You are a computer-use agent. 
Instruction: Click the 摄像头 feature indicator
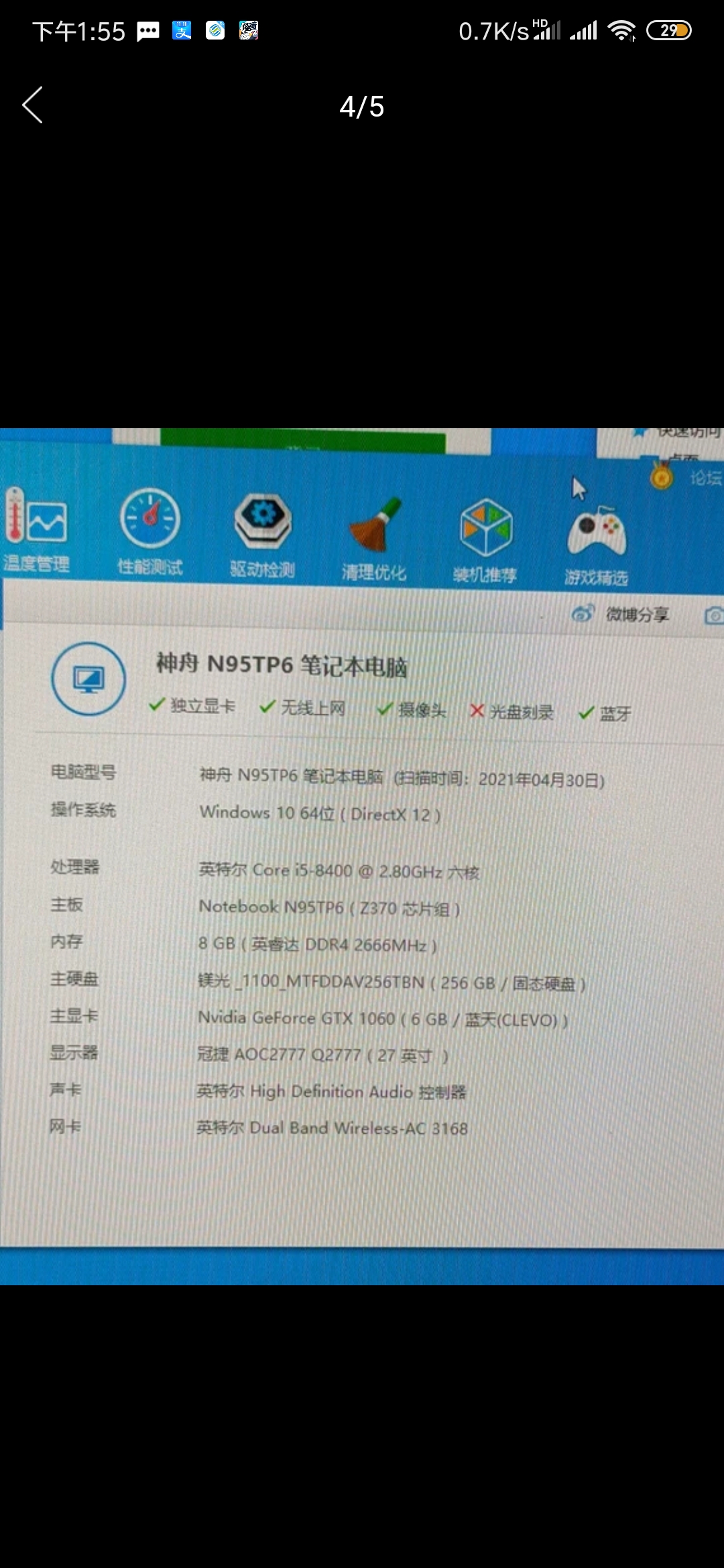412,710
